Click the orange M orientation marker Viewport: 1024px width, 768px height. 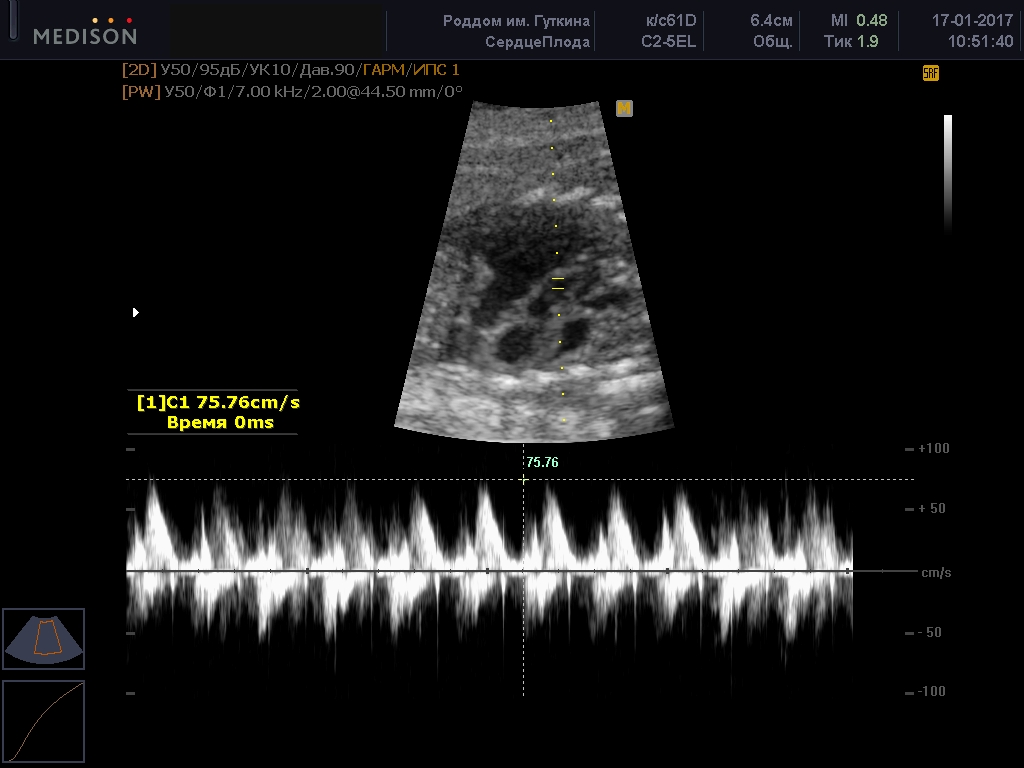624,108
